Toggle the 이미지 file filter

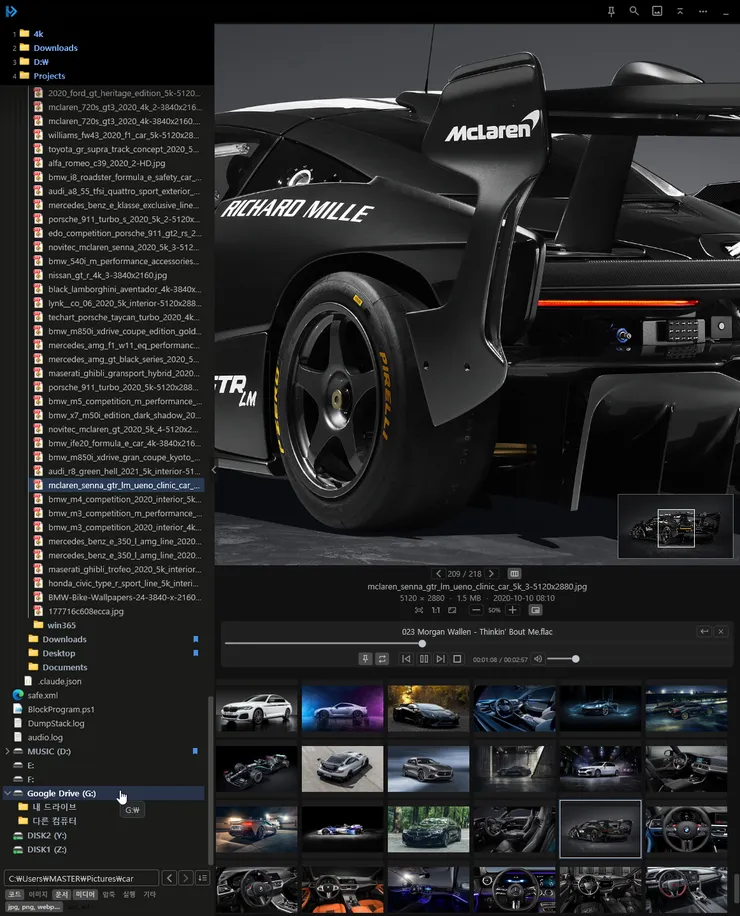coord(38,894)
